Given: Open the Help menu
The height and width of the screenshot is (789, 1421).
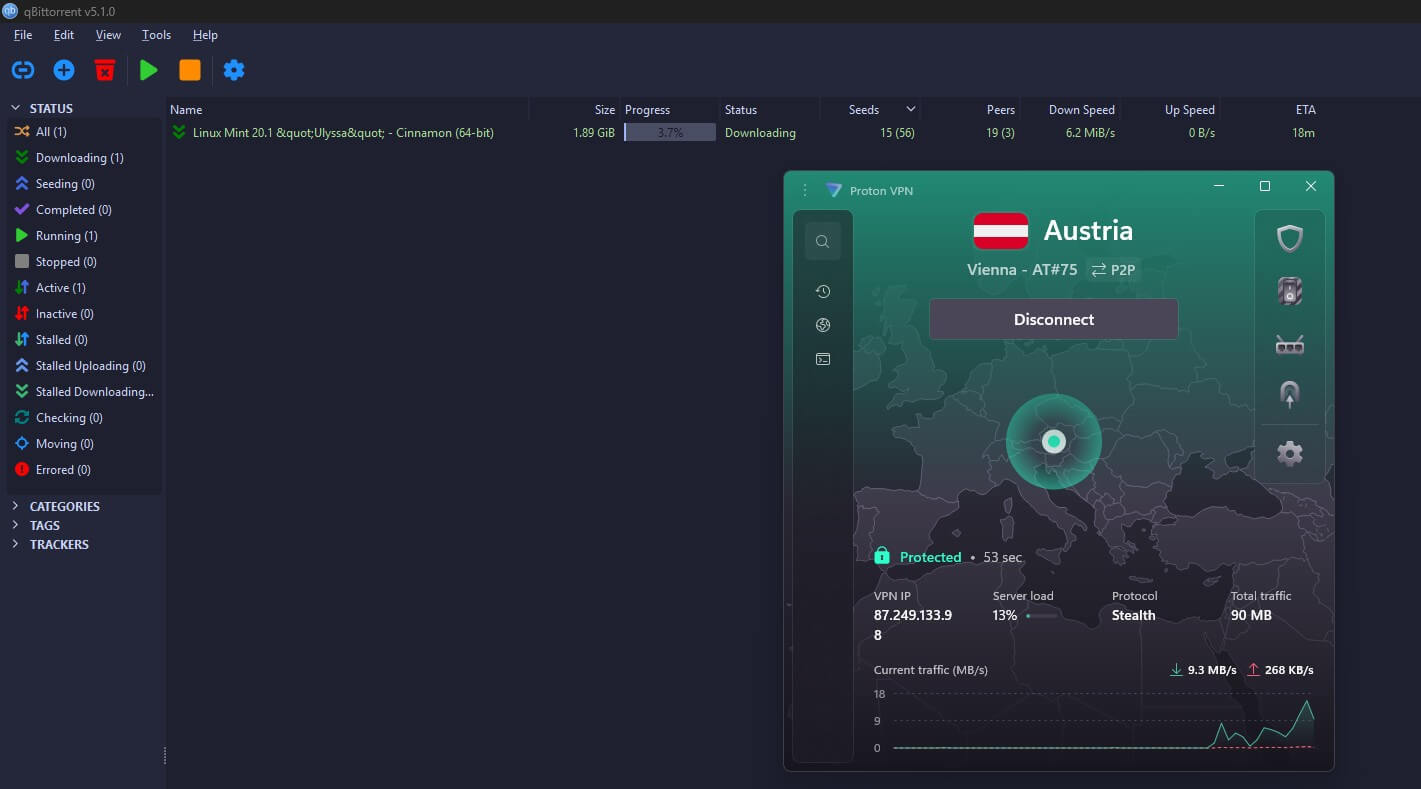Looking at the screenshot, I should click(x=205, y=34).
